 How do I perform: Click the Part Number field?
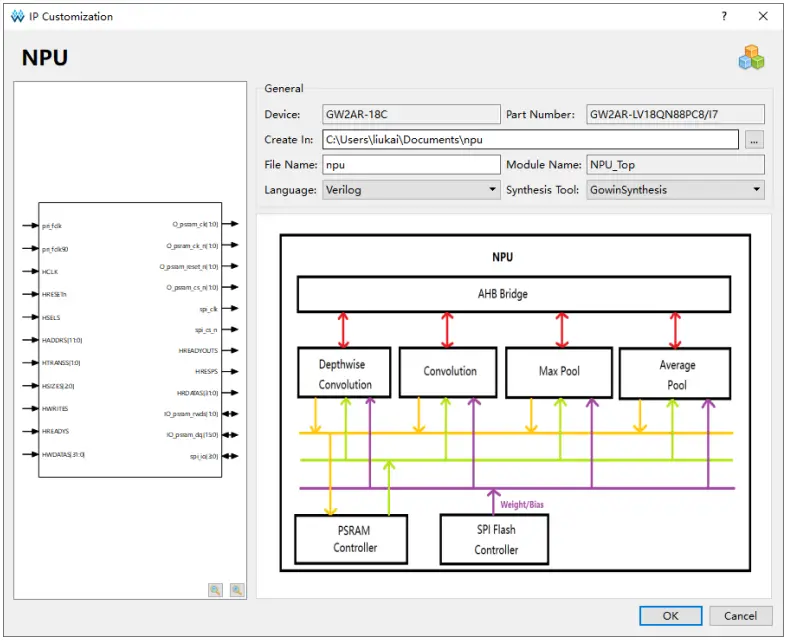tap(675, 115)
